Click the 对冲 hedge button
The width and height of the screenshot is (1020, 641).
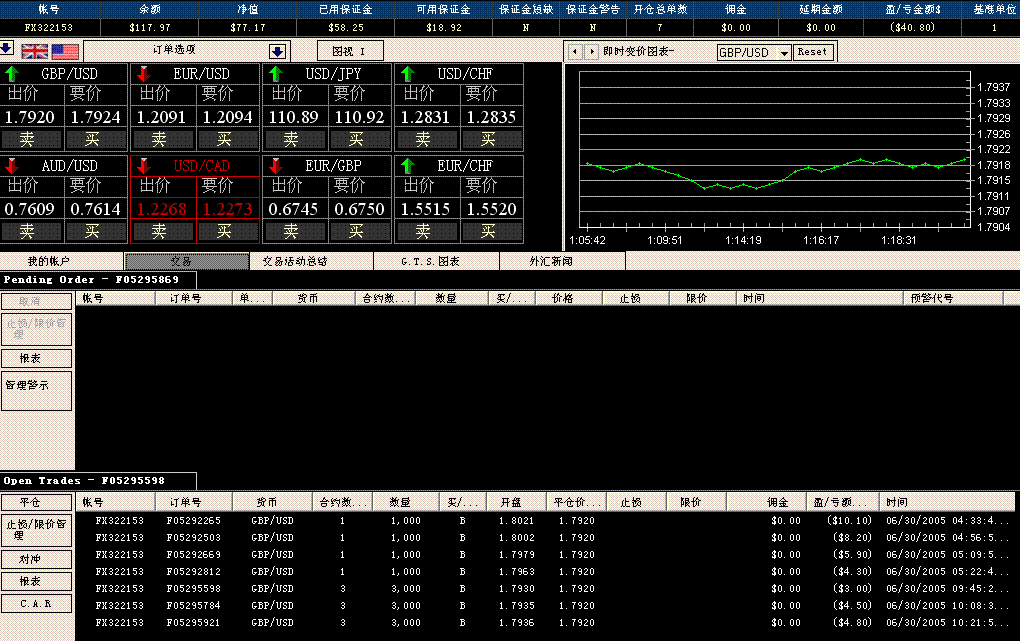coord(36,559)
